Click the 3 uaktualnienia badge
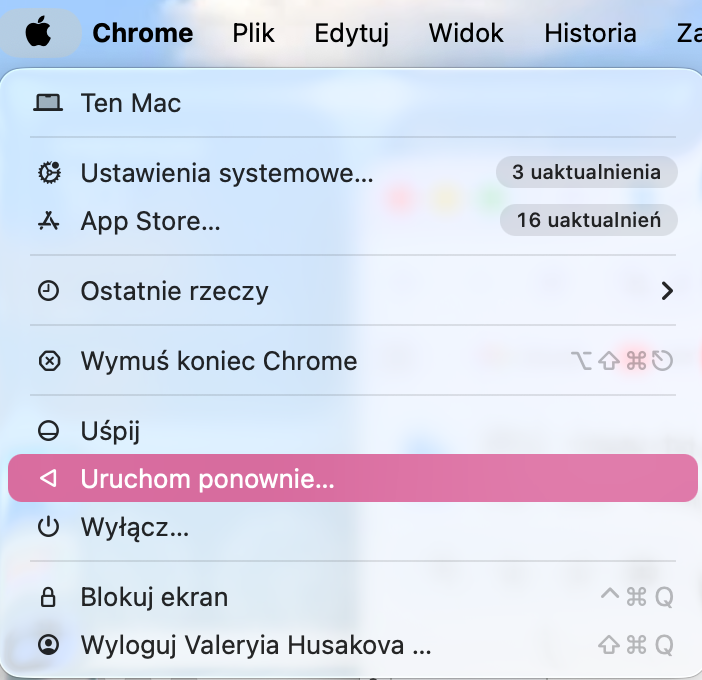This screenshot has height=680, width=702. coord(586,172)
